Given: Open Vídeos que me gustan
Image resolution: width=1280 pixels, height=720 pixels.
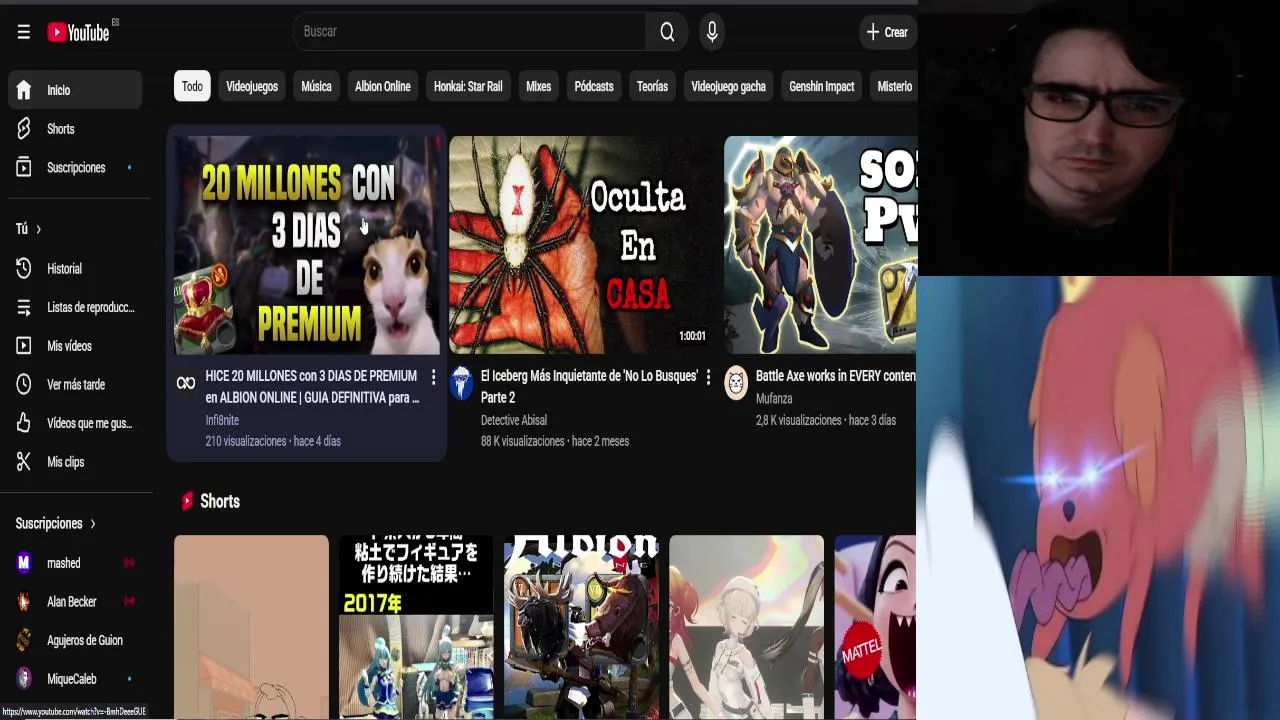Looking at the screenshot, I should 76,423.
